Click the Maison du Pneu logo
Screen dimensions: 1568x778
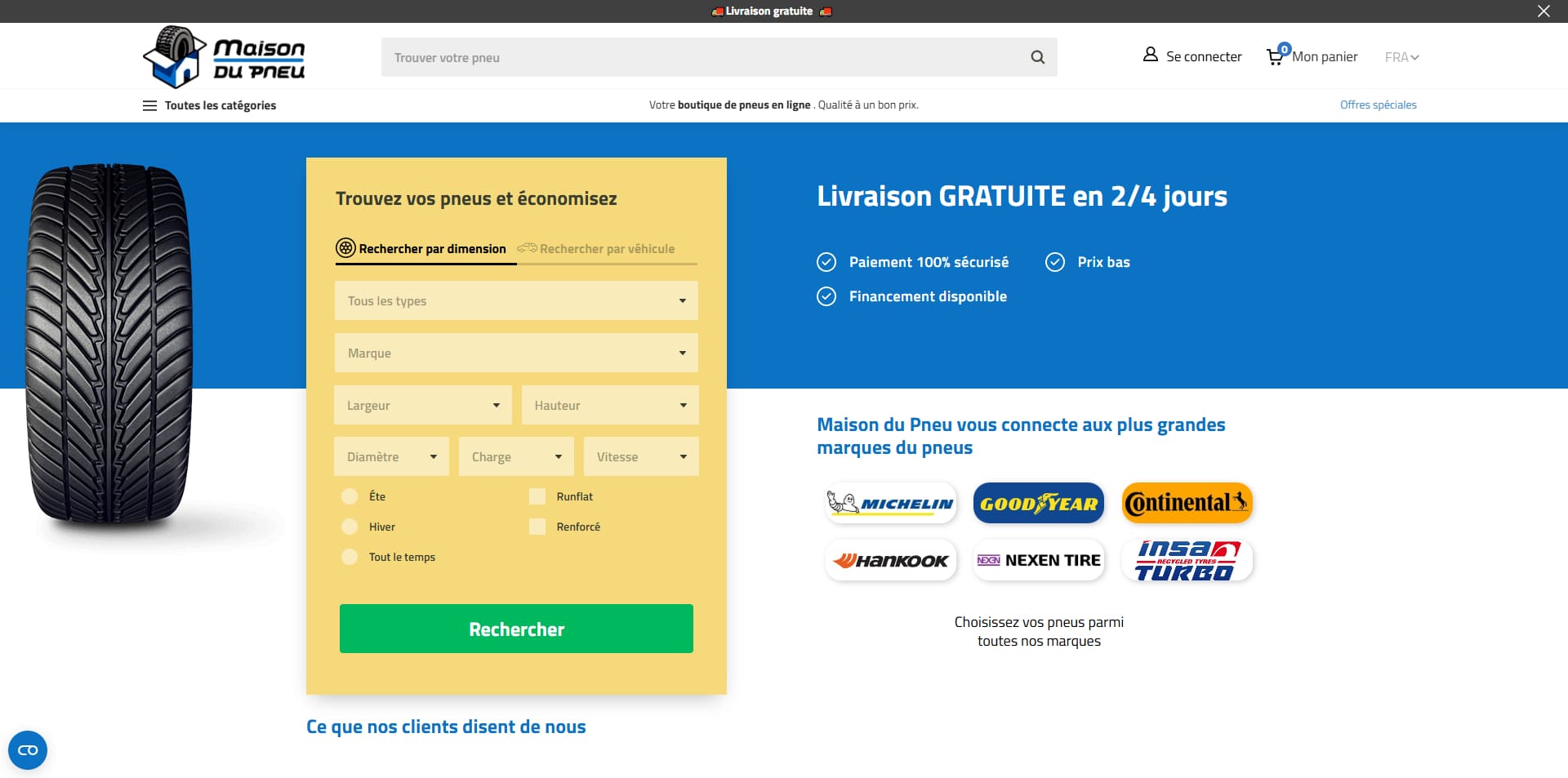(x=224, y=56)
